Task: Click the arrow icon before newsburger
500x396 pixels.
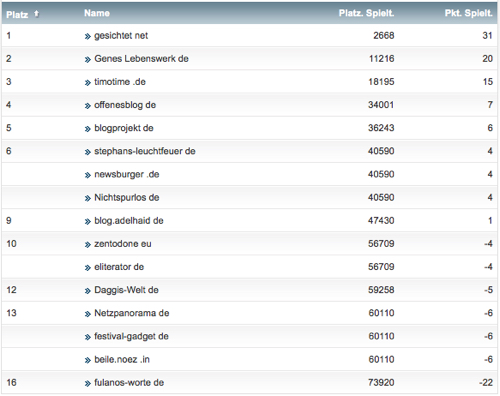Action: (87, 175)
